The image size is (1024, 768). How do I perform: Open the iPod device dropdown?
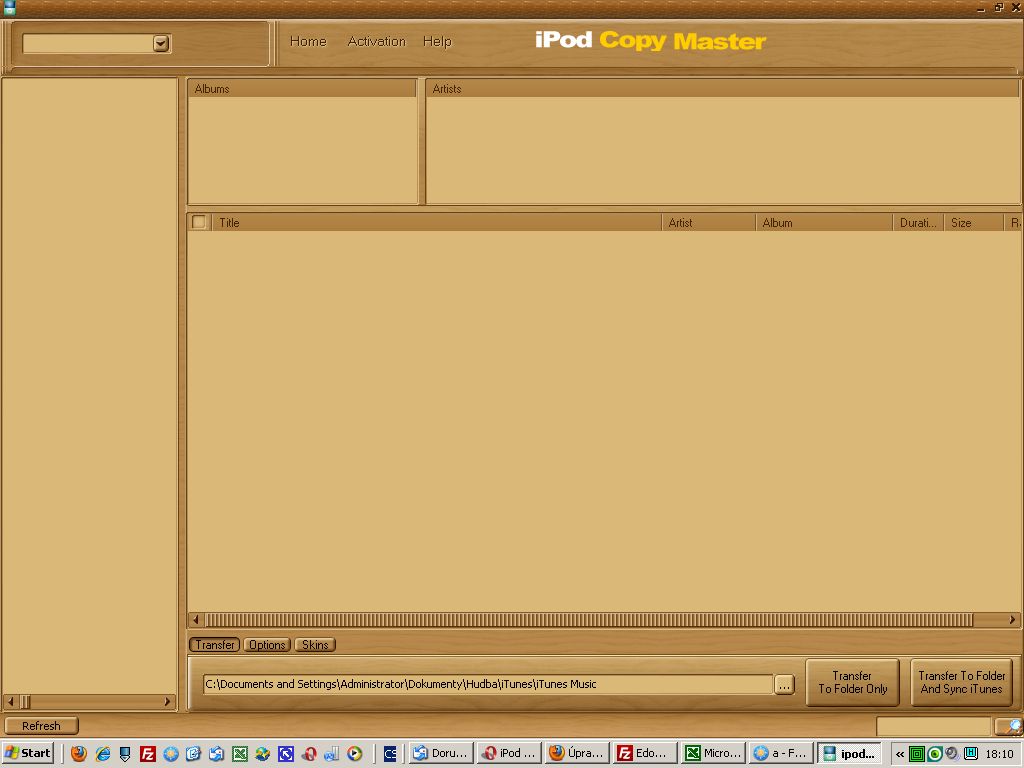[x=161, y=43]
